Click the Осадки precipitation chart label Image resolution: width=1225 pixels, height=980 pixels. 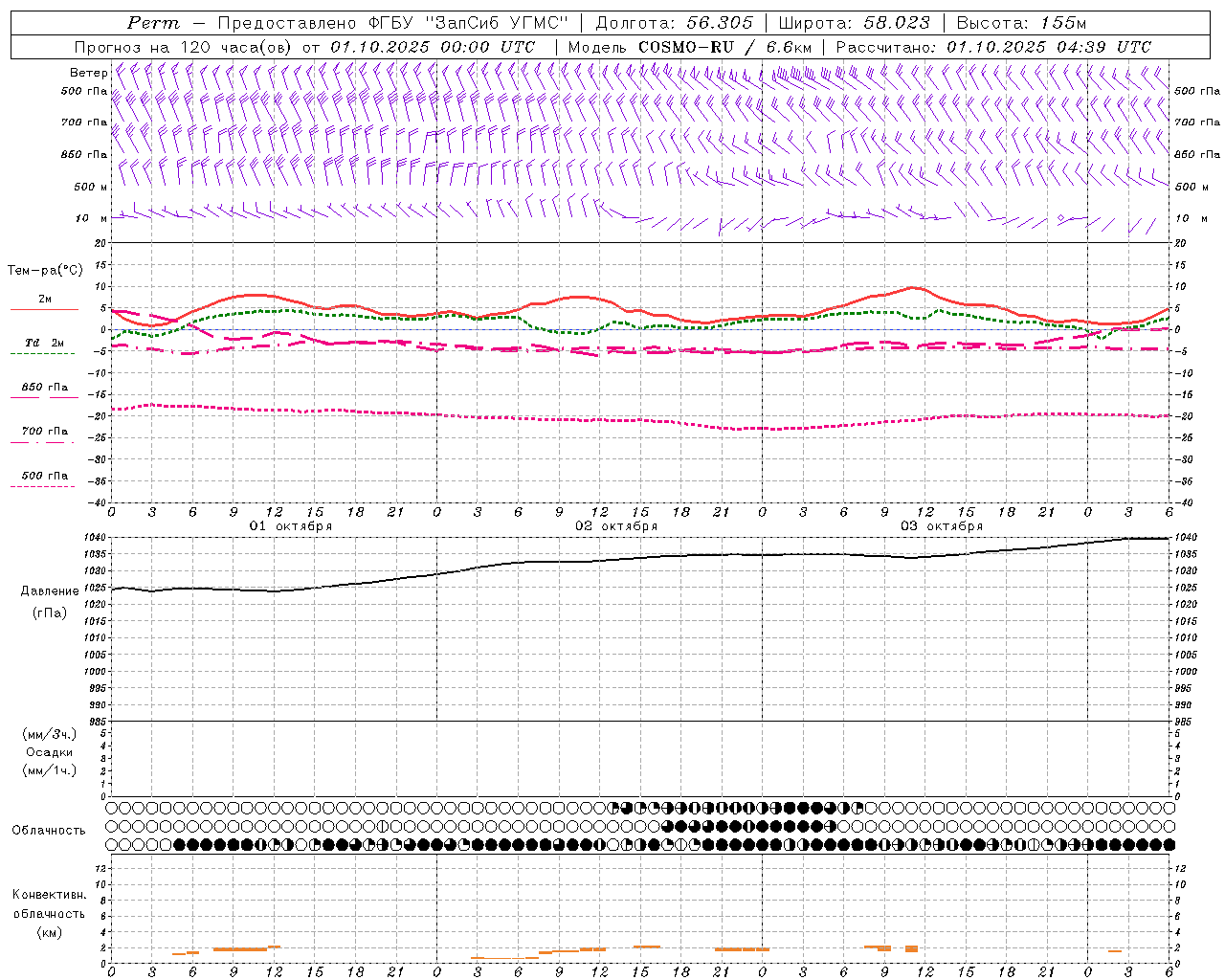point(49,752)
